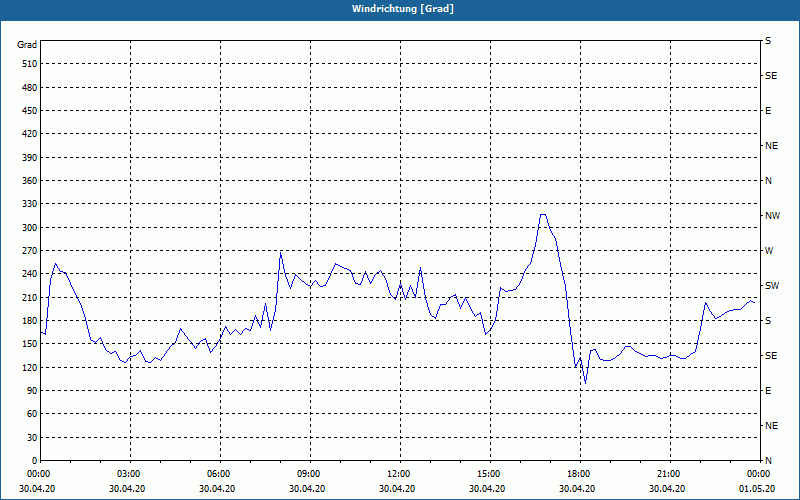This screenshot has width=800, height=500.
Task: Select the y-axis value '270'
Action: 30,251
